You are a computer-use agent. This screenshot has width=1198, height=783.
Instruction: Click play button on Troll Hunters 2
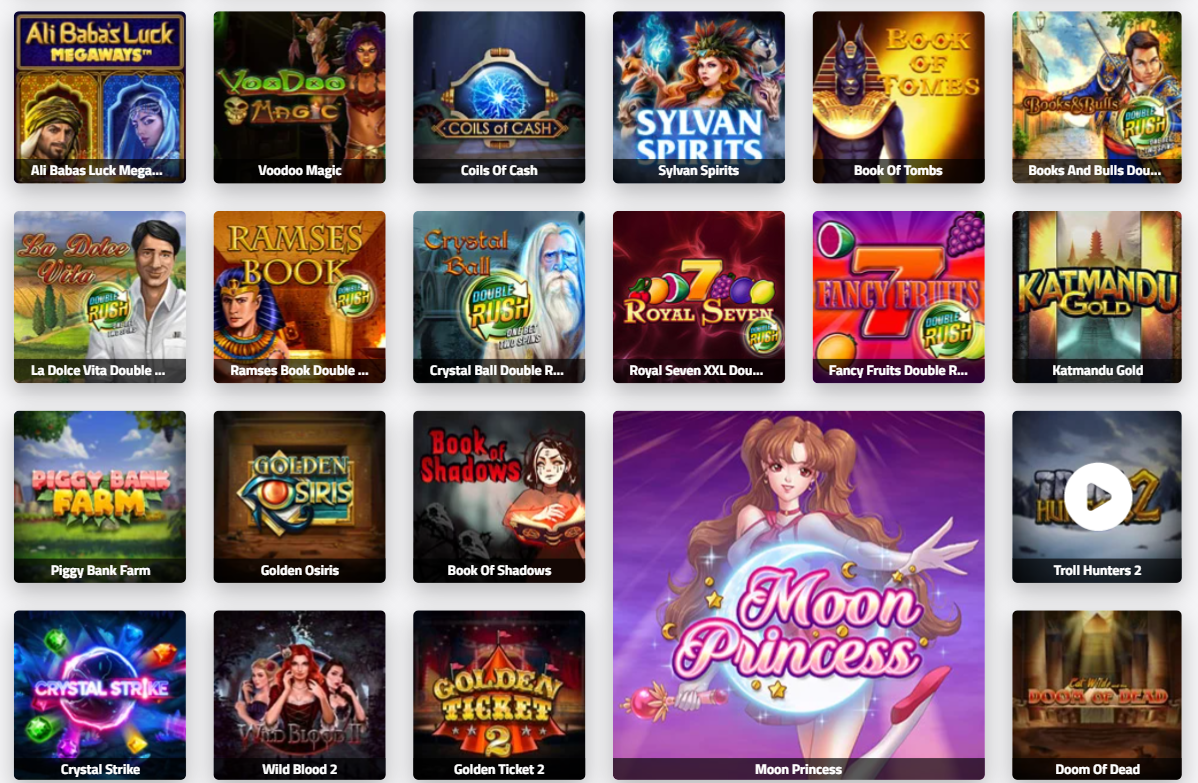click(1097, 497)
